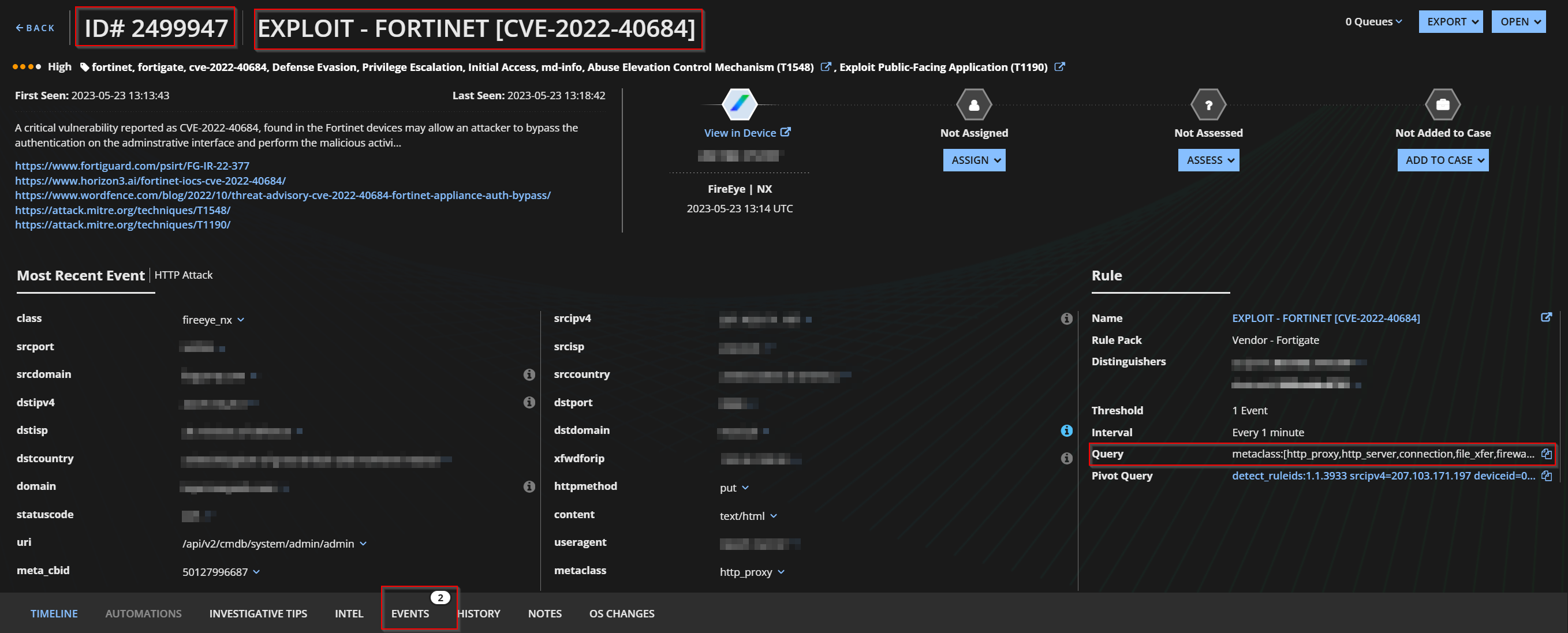Expand the text/html content value menu
This screenshot has width=1568, height=633.
pos(773,515)
